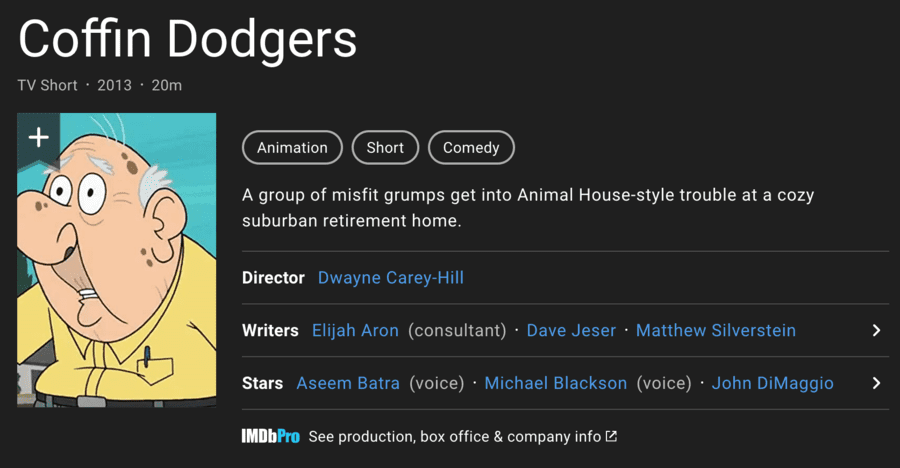Select the Animation genre chip
Screen dimensions: 900x468
292,148
